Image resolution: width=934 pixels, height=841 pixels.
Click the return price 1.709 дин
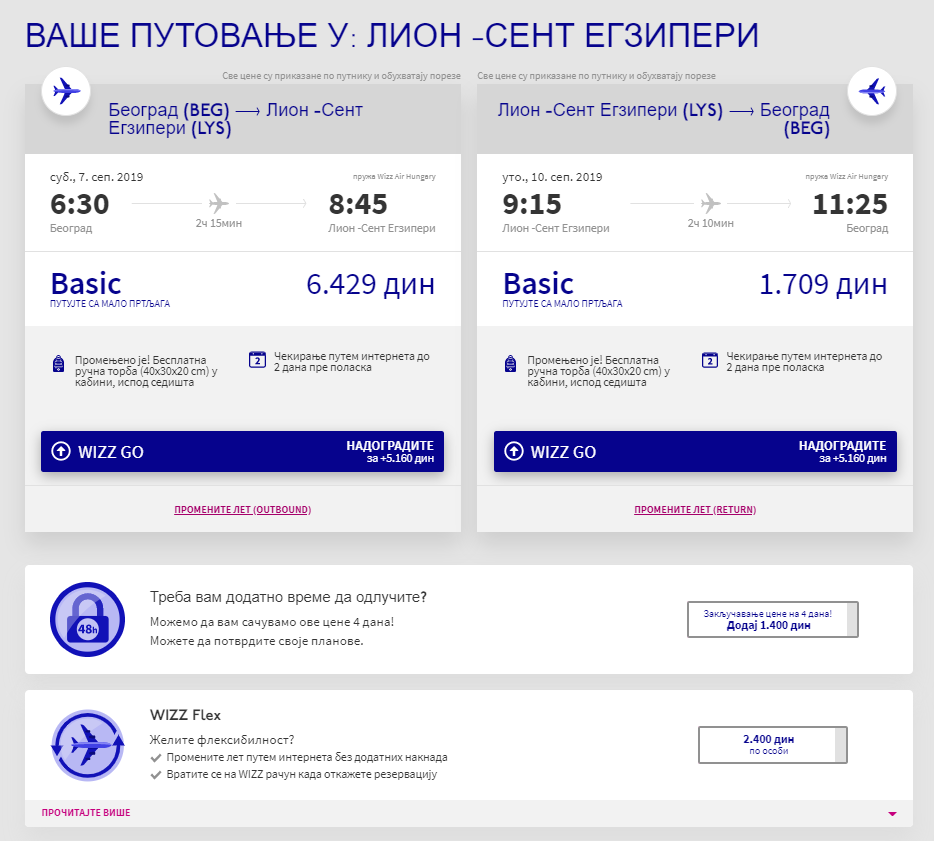[823, 285]
